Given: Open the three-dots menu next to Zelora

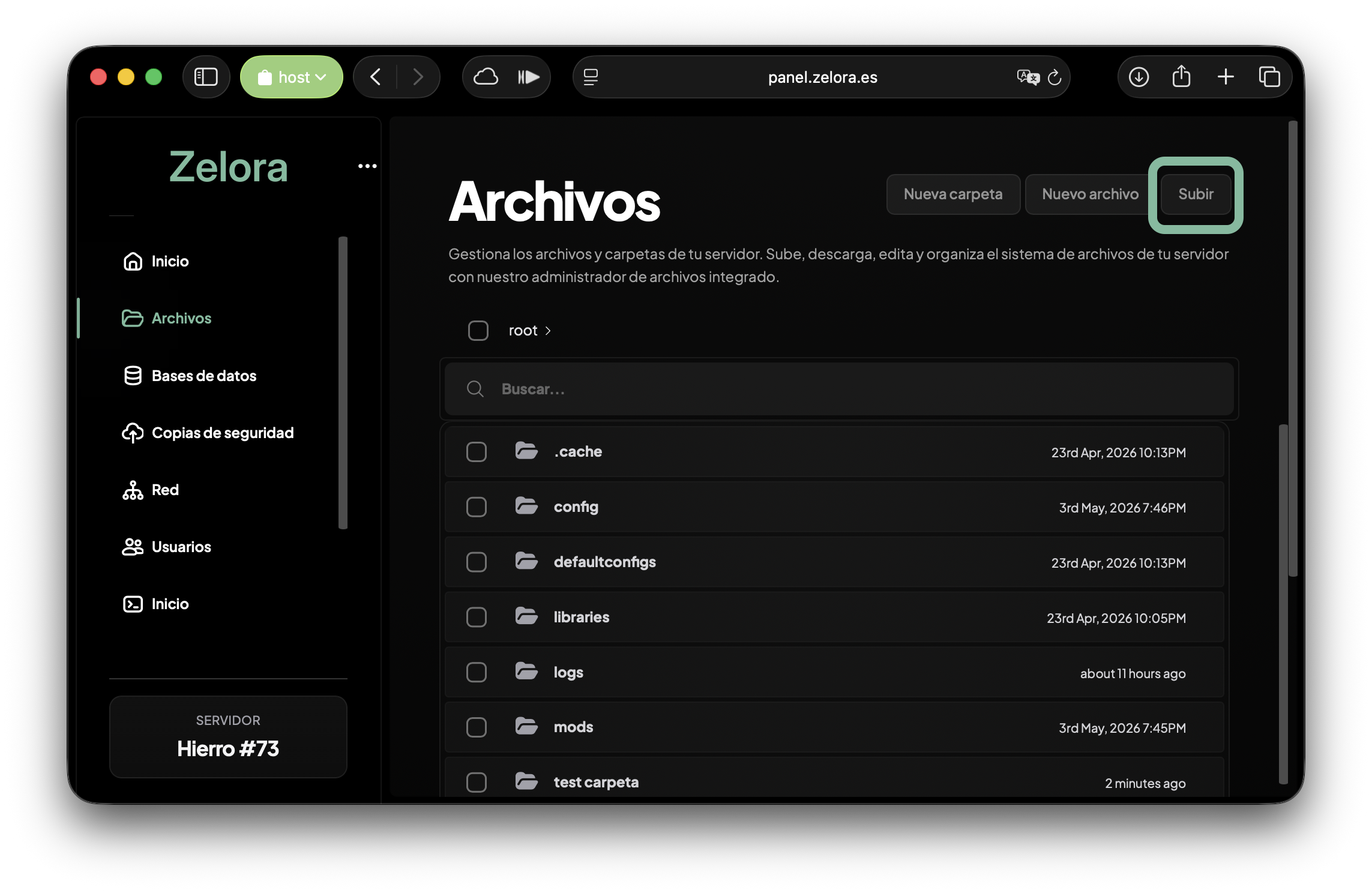Looking at the screenshot, I should [x=367, y=166].
